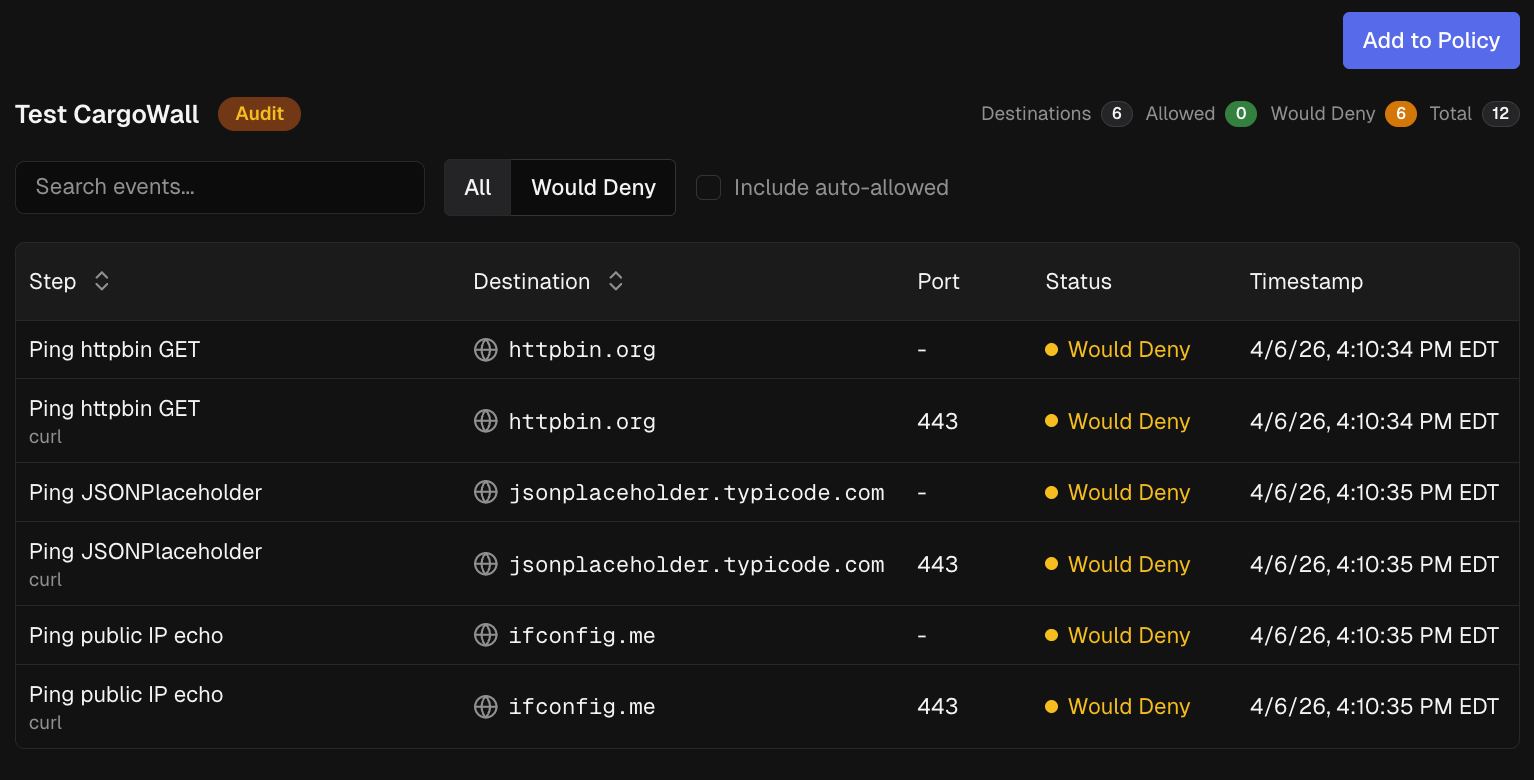This screenshot has width=1534, height=780.
Task: Click the Step column sort arrows
Action: coord(101,282)
